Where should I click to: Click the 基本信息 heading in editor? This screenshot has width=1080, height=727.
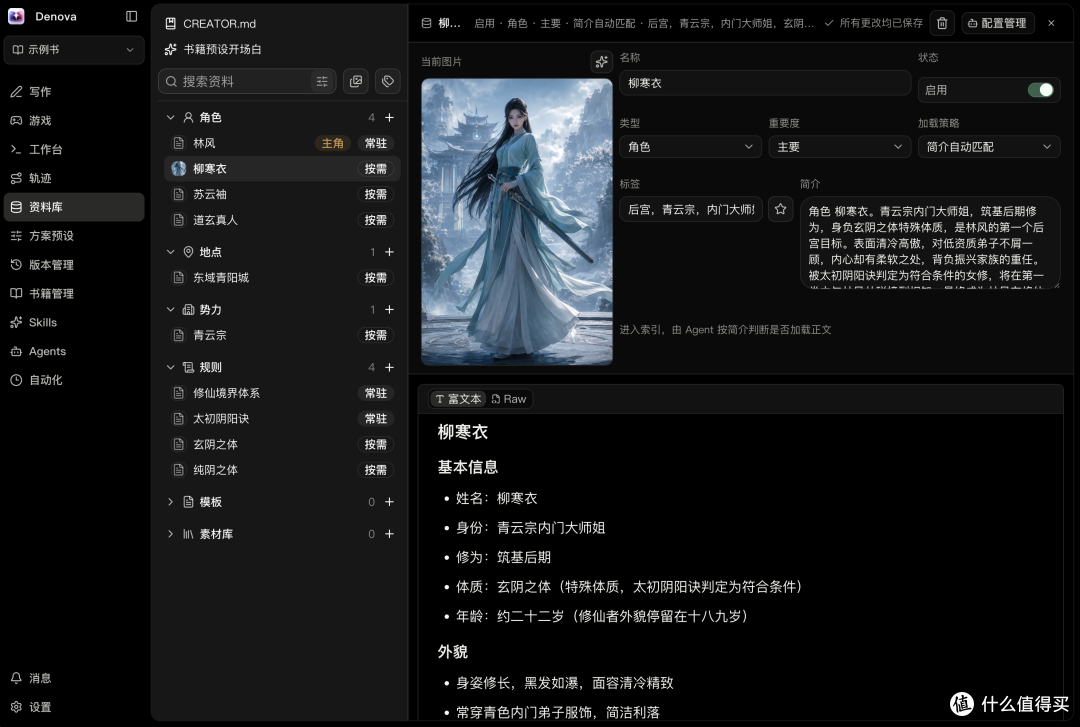point(468,467)
